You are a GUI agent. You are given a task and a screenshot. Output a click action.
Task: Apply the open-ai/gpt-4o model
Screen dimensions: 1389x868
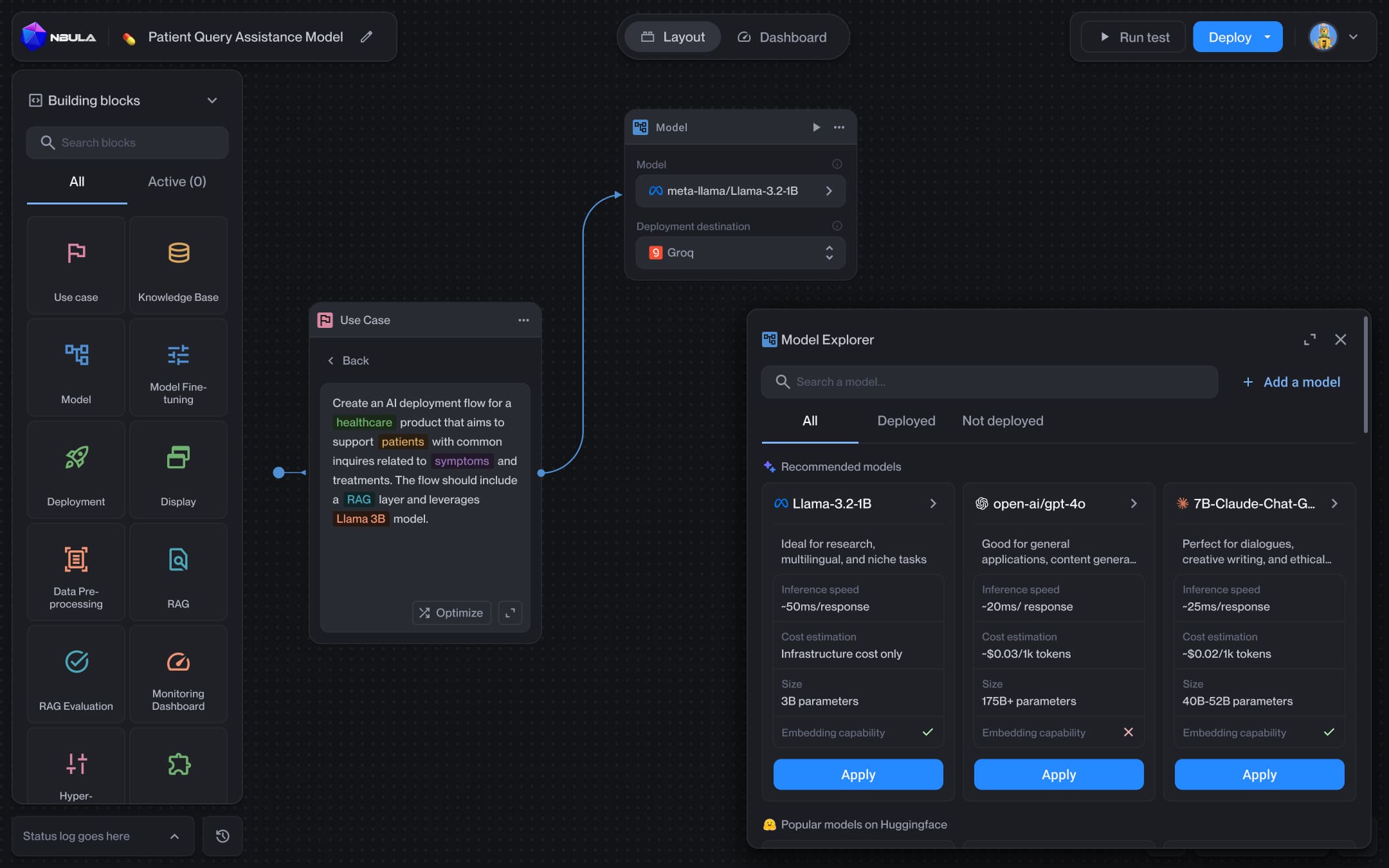pos(1058,774)
